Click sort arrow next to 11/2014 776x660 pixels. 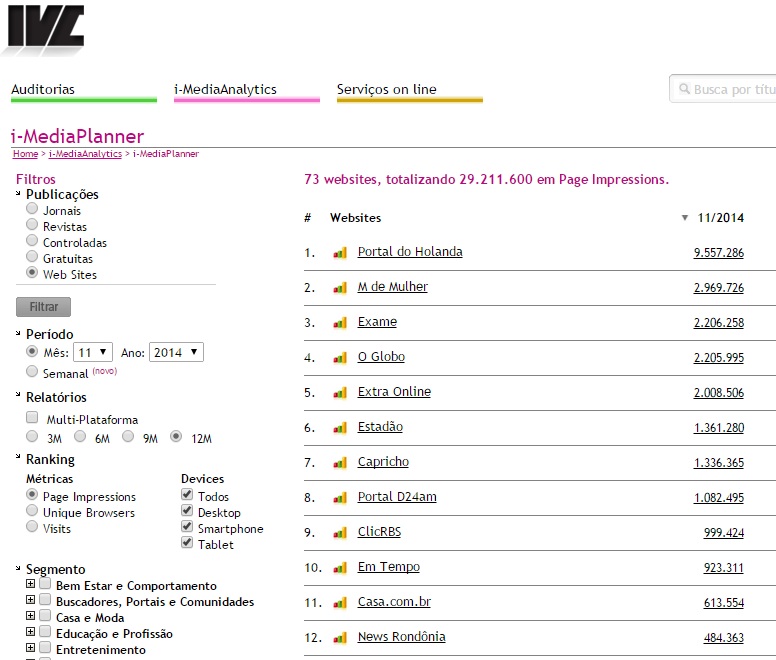pos(684,218)
